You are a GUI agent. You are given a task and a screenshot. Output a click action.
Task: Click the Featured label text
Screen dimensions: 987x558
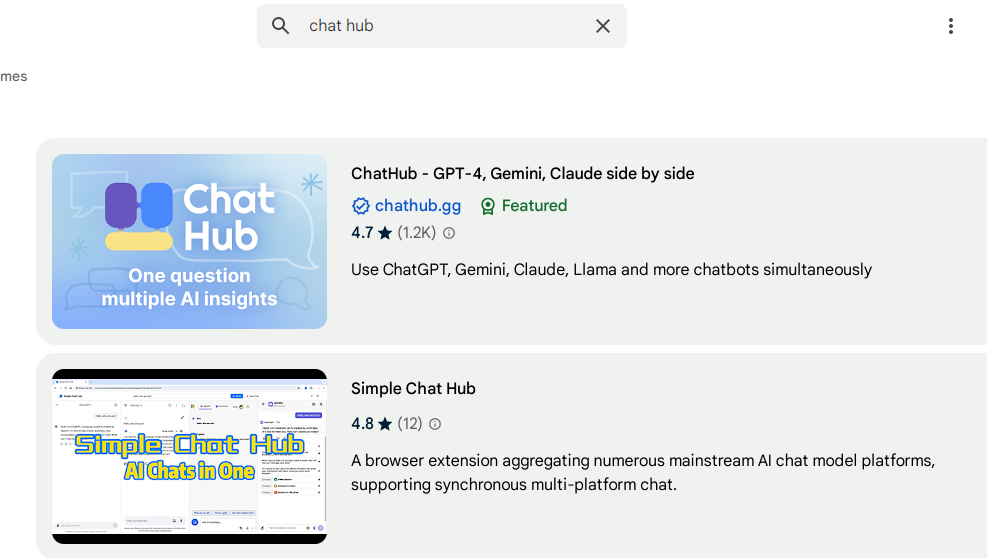coord(534,206)
